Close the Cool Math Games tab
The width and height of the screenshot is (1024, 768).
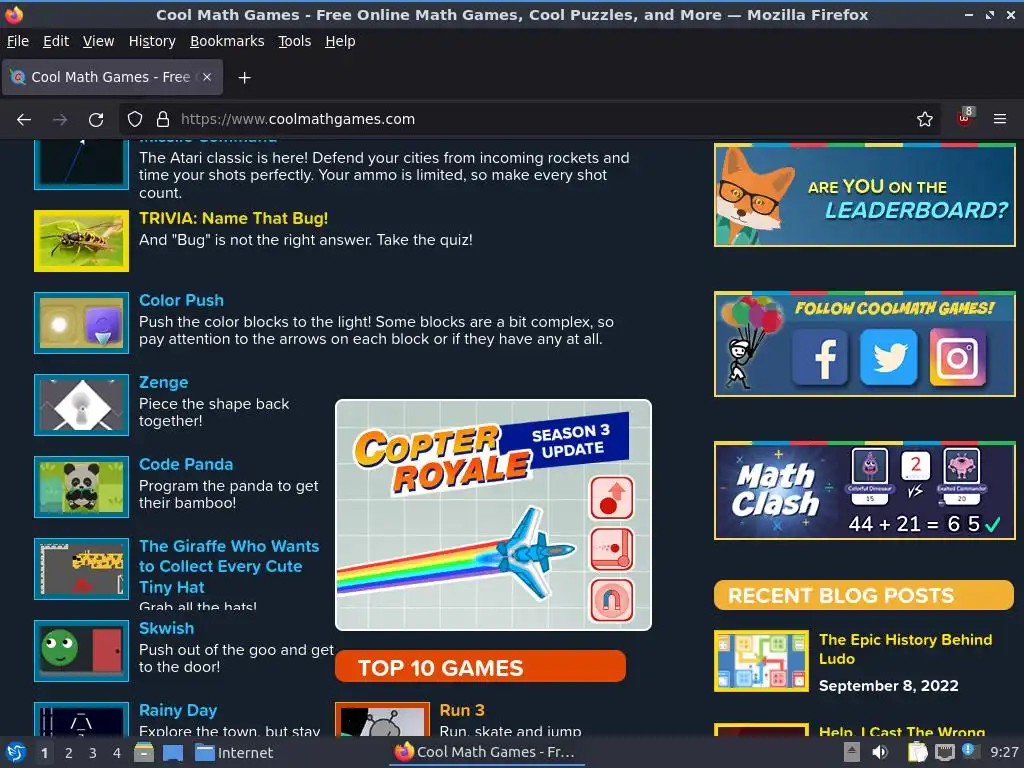click(206, 77)
